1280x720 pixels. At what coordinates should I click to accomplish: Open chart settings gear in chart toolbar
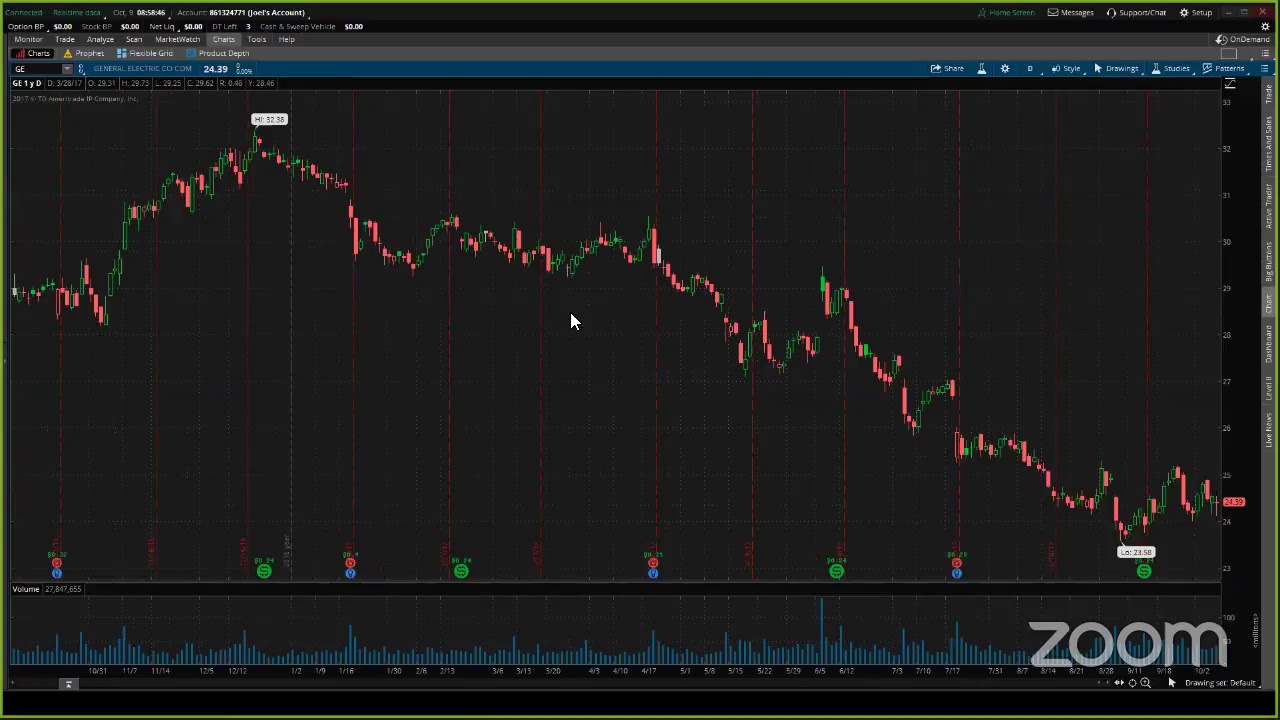[1005, 68]
